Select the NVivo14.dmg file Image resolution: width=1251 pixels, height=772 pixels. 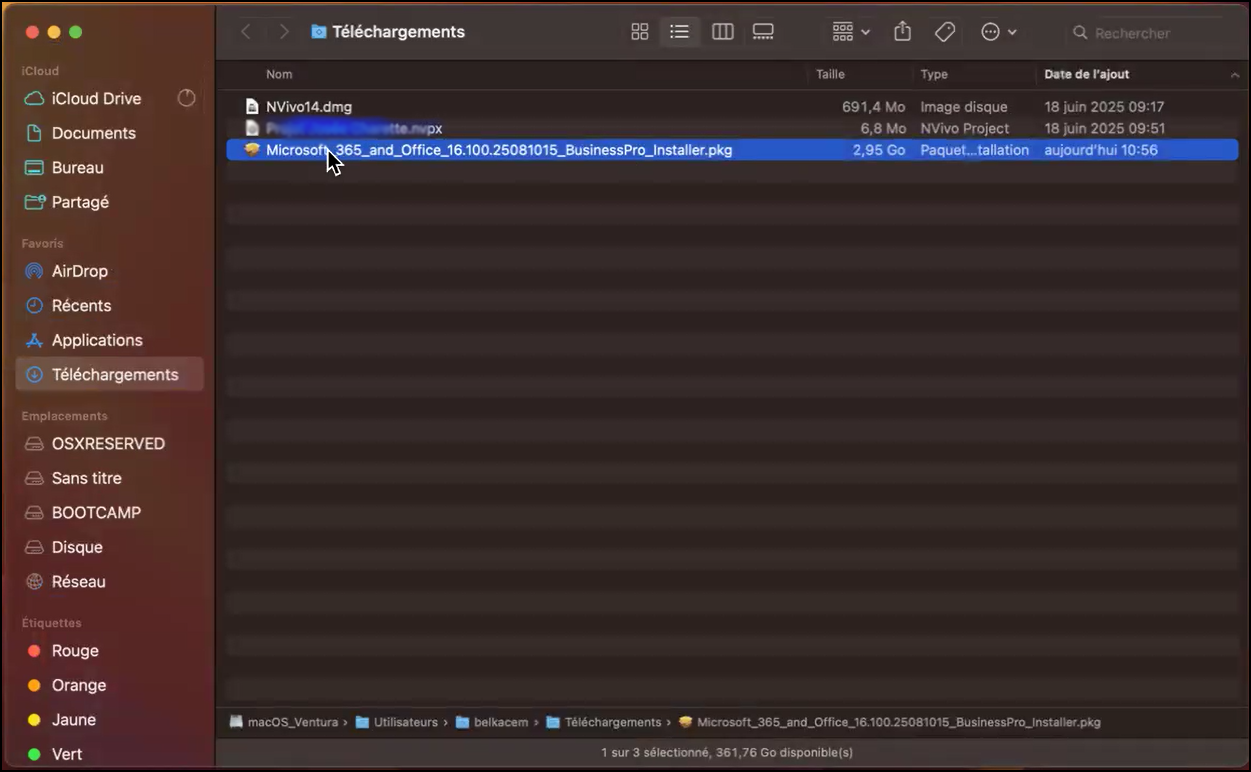pyautogui.click(x=309, y=107)
